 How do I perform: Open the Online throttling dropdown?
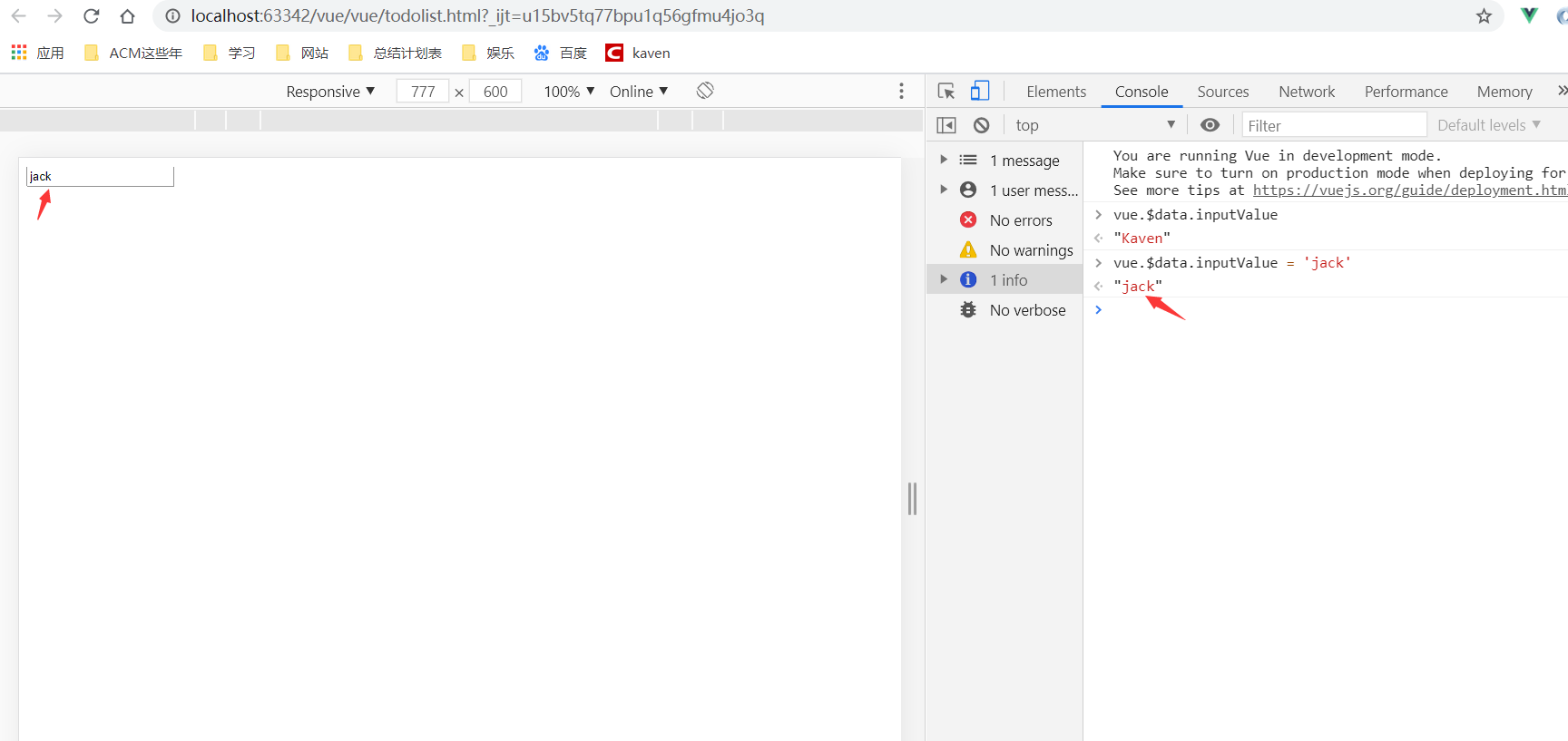(639, 92)
